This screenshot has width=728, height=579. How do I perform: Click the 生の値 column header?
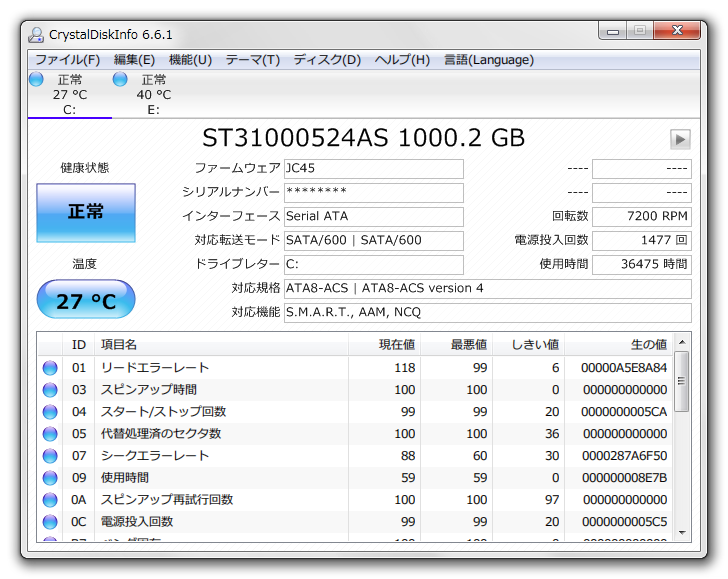pos(618,345)
